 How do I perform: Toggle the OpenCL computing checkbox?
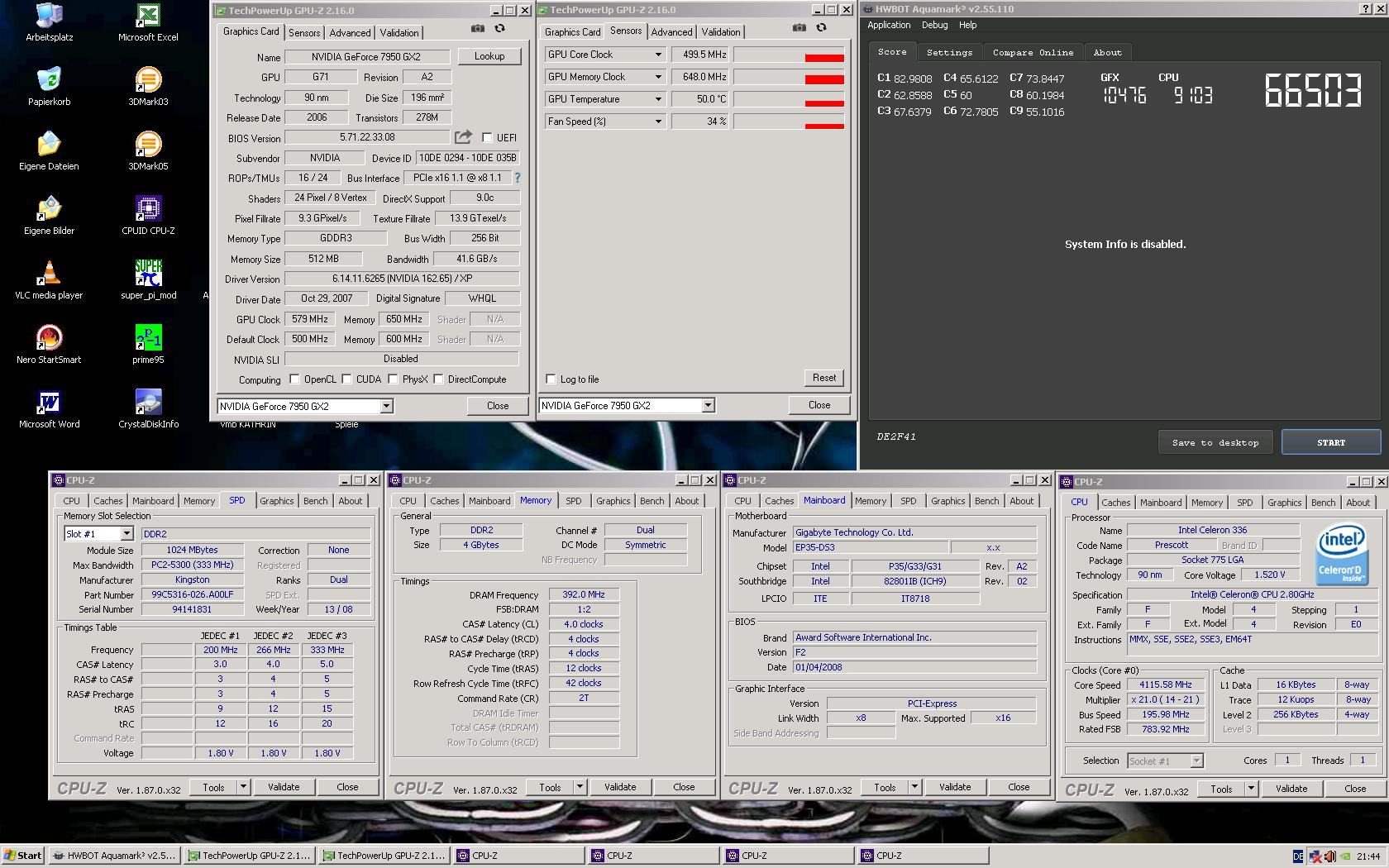[294, 379]
